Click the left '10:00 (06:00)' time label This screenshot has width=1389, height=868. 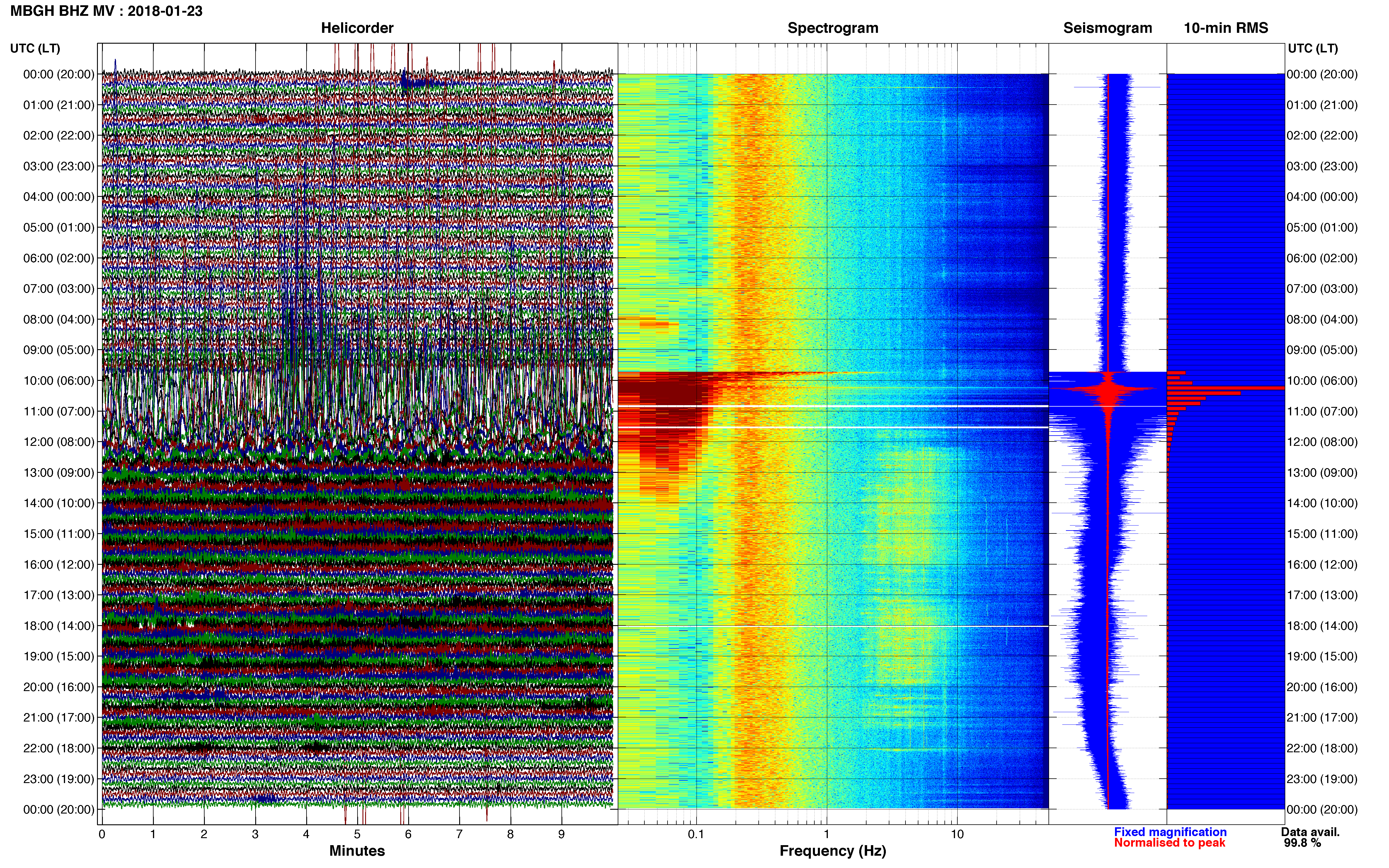(x=59, y=381)
